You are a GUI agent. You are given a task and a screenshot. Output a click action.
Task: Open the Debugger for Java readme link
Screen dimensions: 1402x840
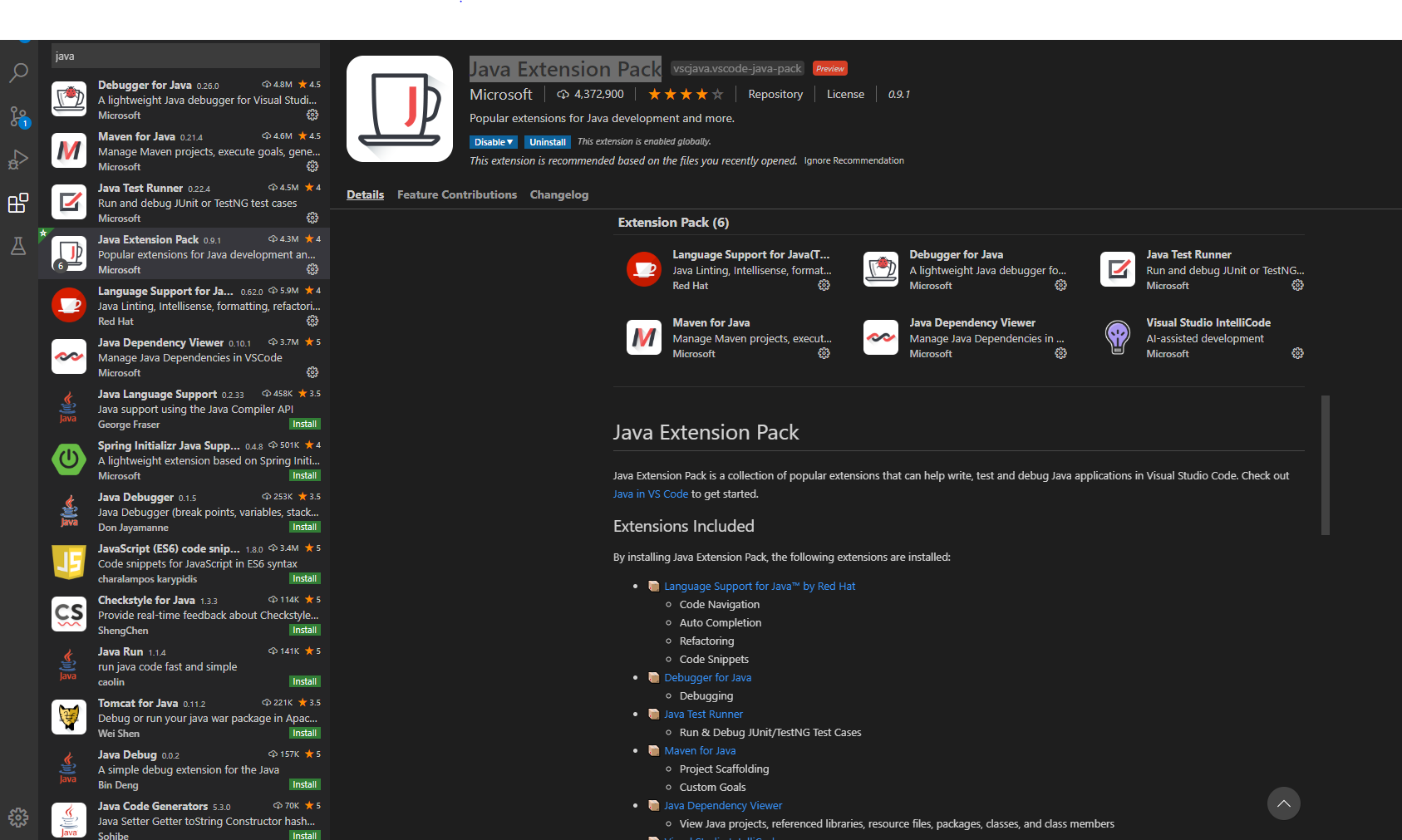click(707, 677)
